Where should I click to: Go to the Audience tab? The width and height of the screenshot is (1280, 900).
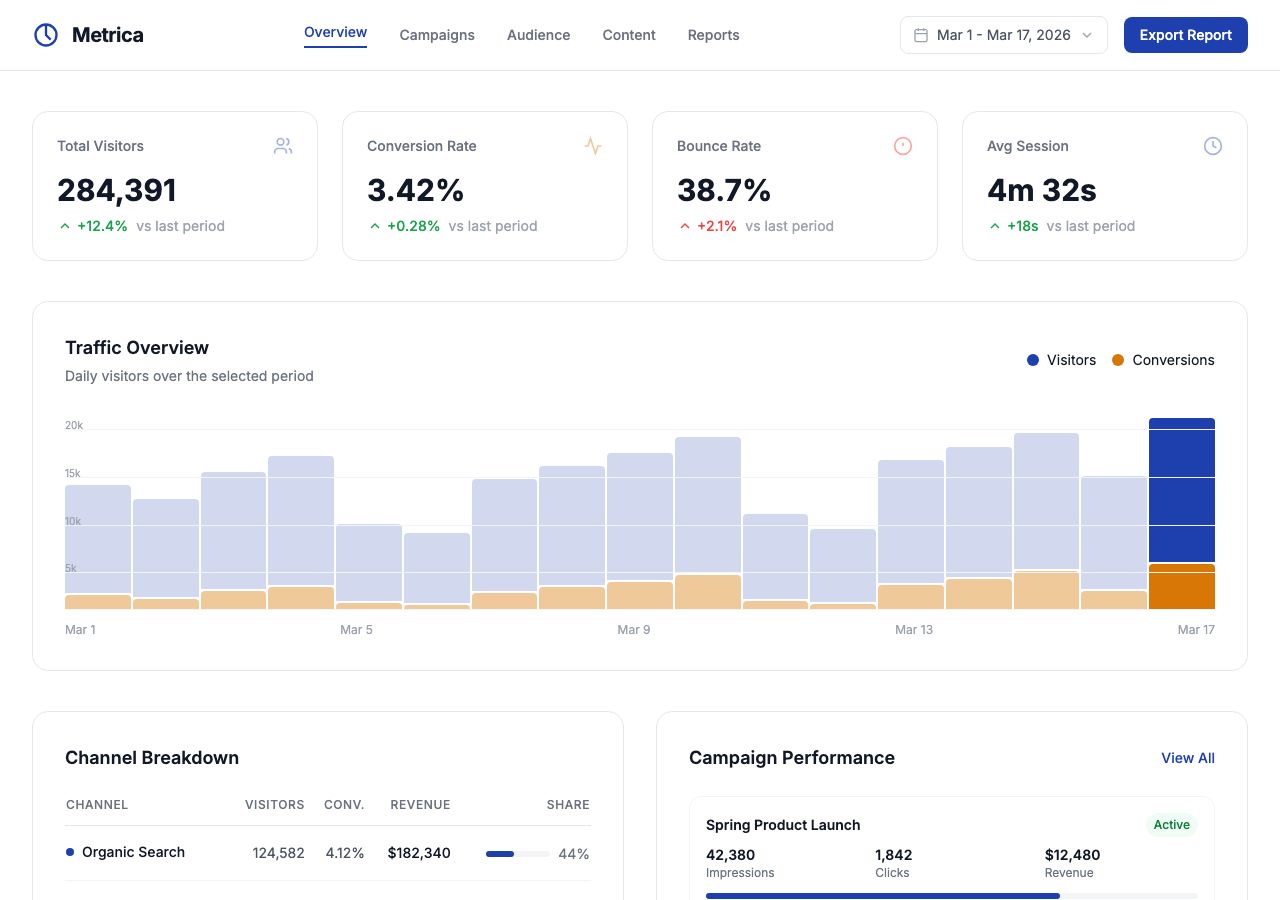point(538,35)
